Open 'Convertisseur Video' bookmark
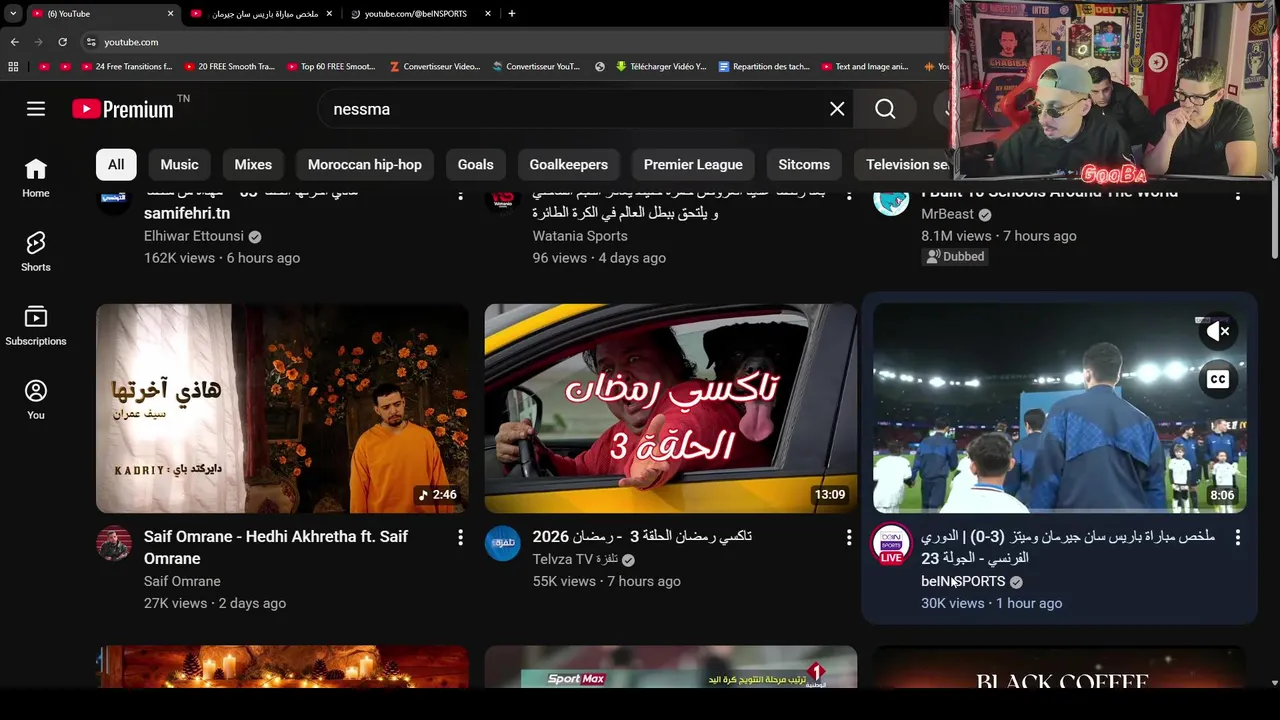The width and height of the screenshot is (1280, 720). point(435,67)
